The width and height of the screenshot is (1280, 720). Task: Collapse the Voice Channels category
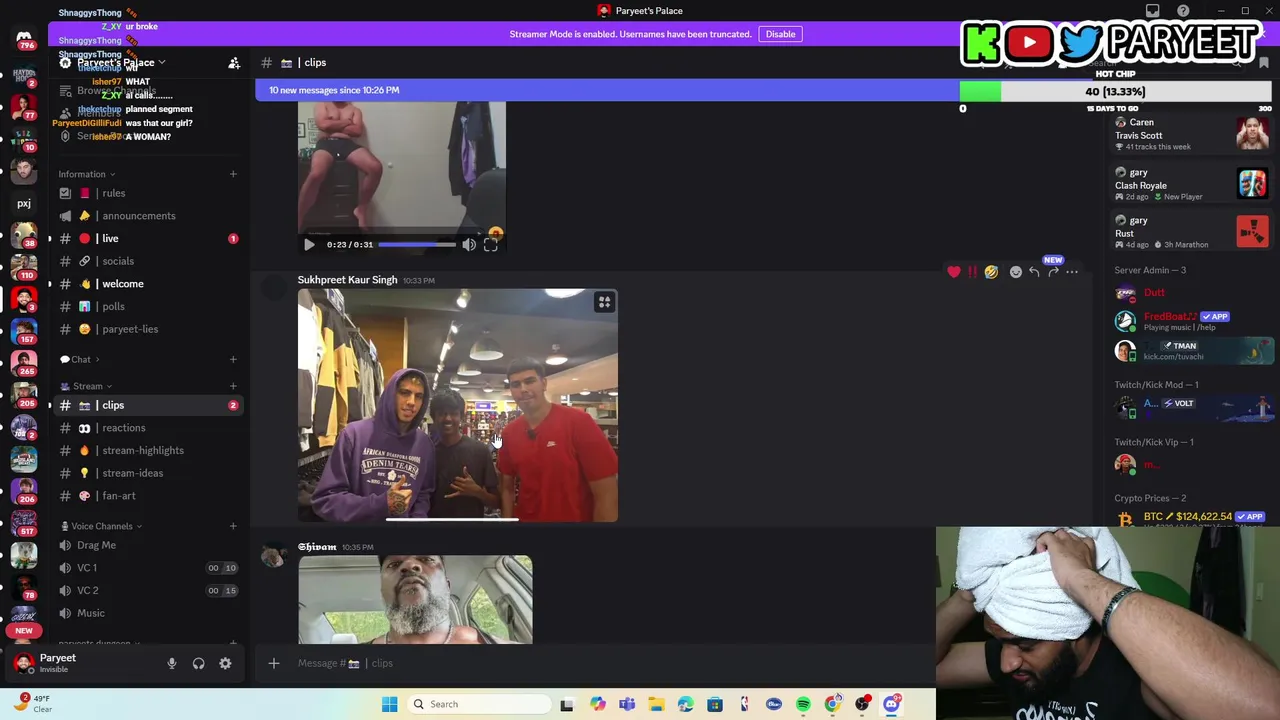click(x=101, y=526)
